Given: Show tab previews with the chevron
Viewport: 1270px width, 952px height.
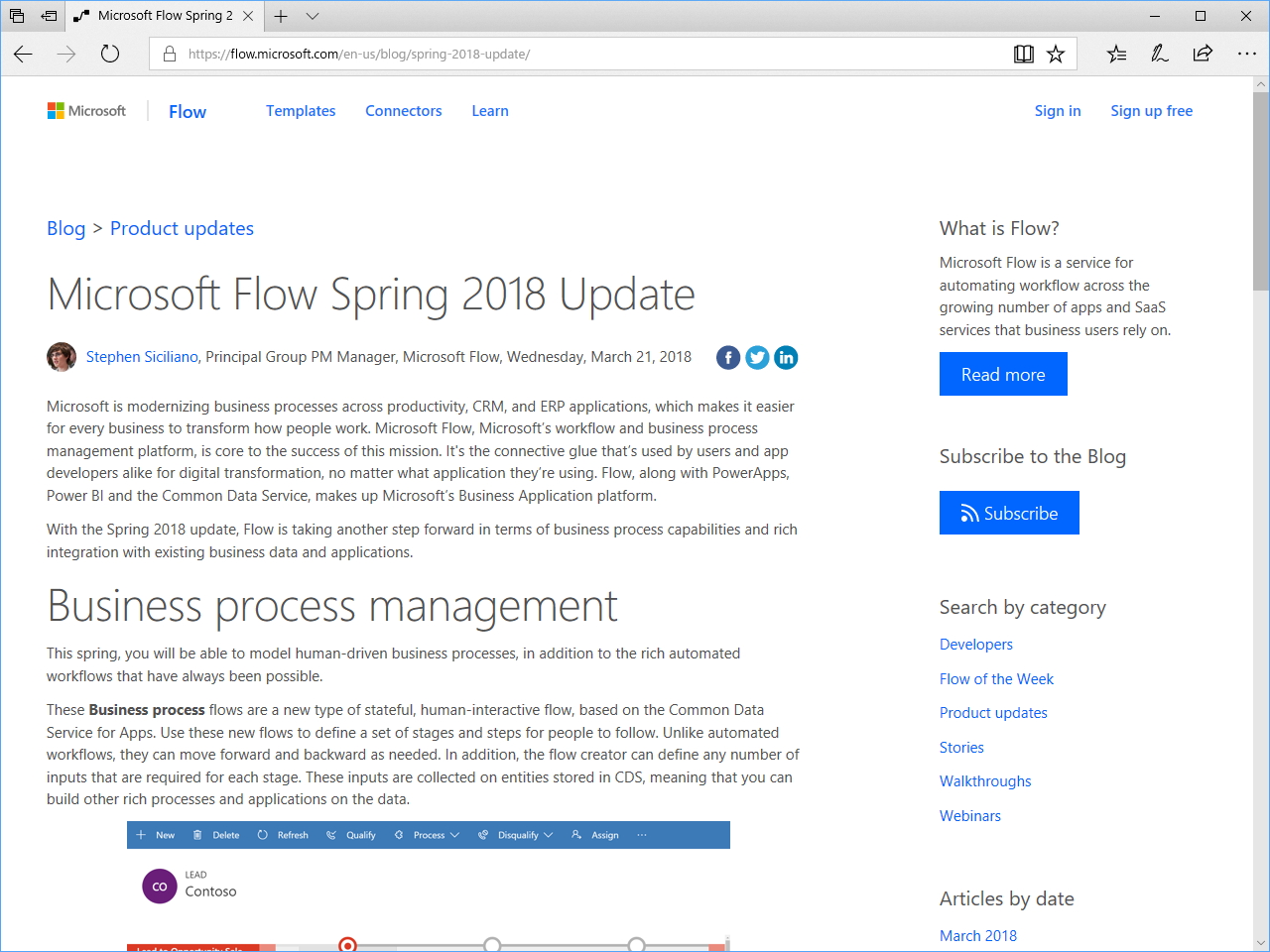Looking at the screenshot, I should tap(313, 16).
